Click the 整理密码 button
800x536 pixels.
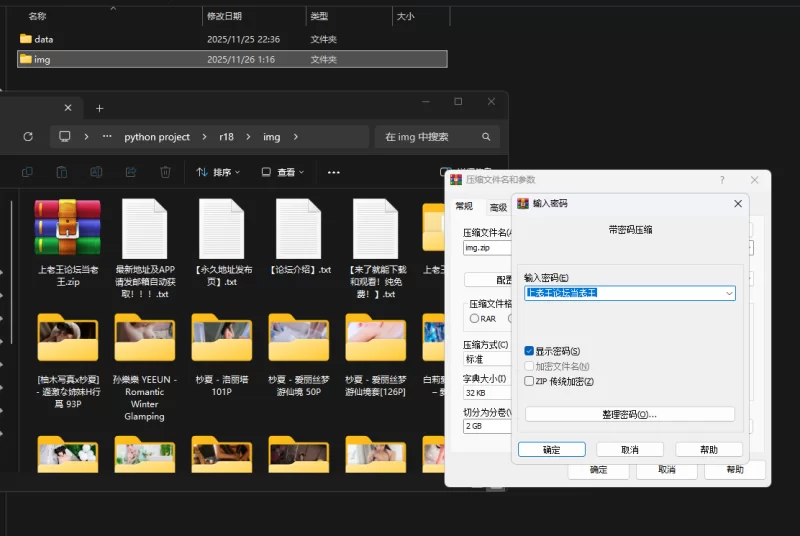tap(629, 414)
